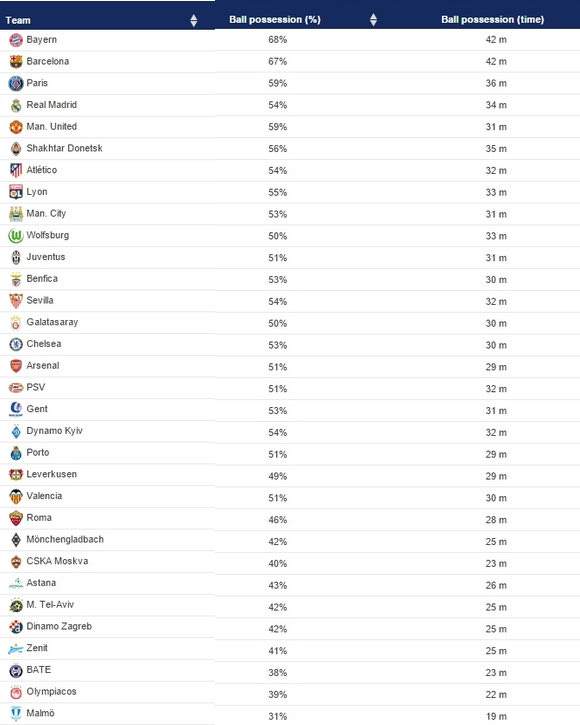This screenshot has height=725, width=580.
Task: Click the Man. United crest icon
Action: (16, 127)
